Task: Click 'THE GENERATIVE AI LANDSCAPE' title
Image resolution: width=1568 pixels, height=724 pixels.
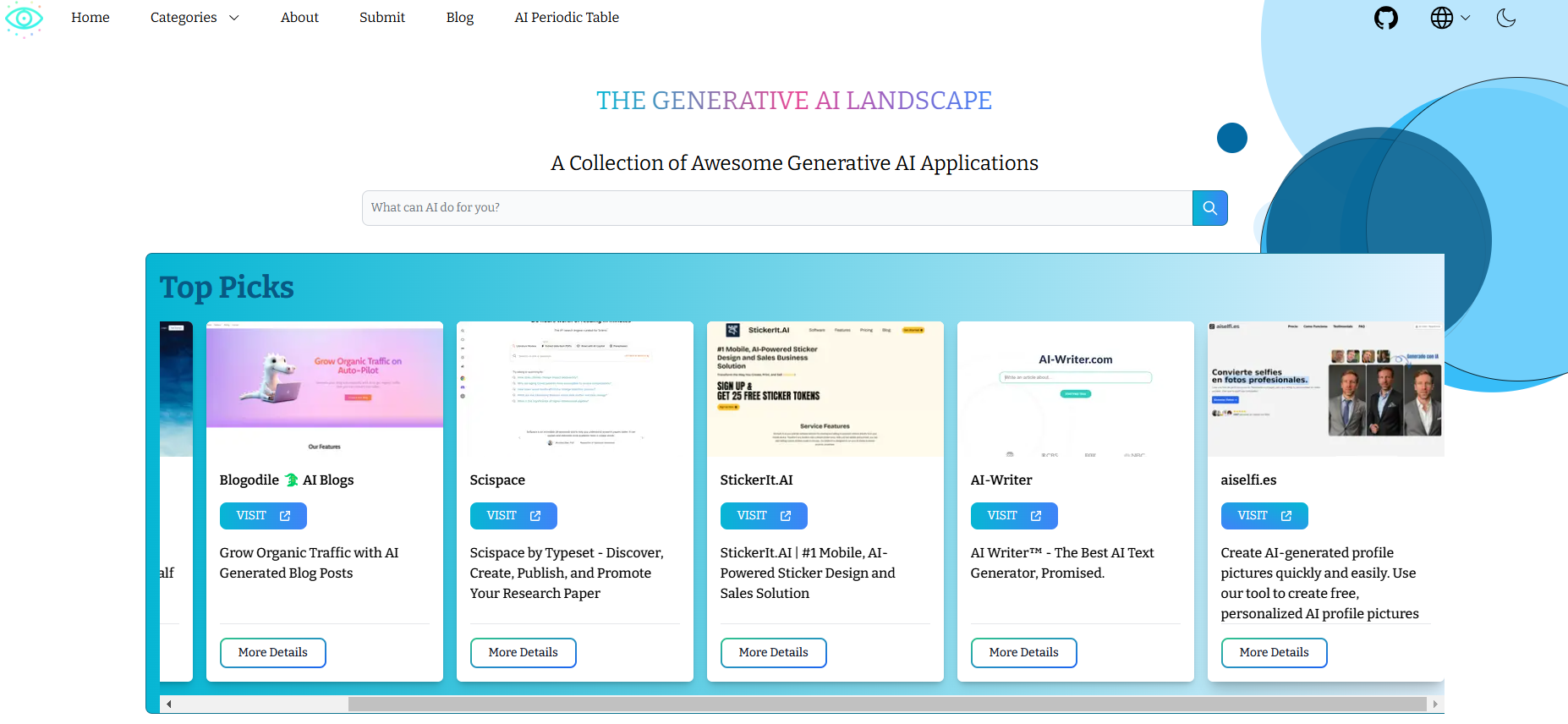Action: pos(794,101)
